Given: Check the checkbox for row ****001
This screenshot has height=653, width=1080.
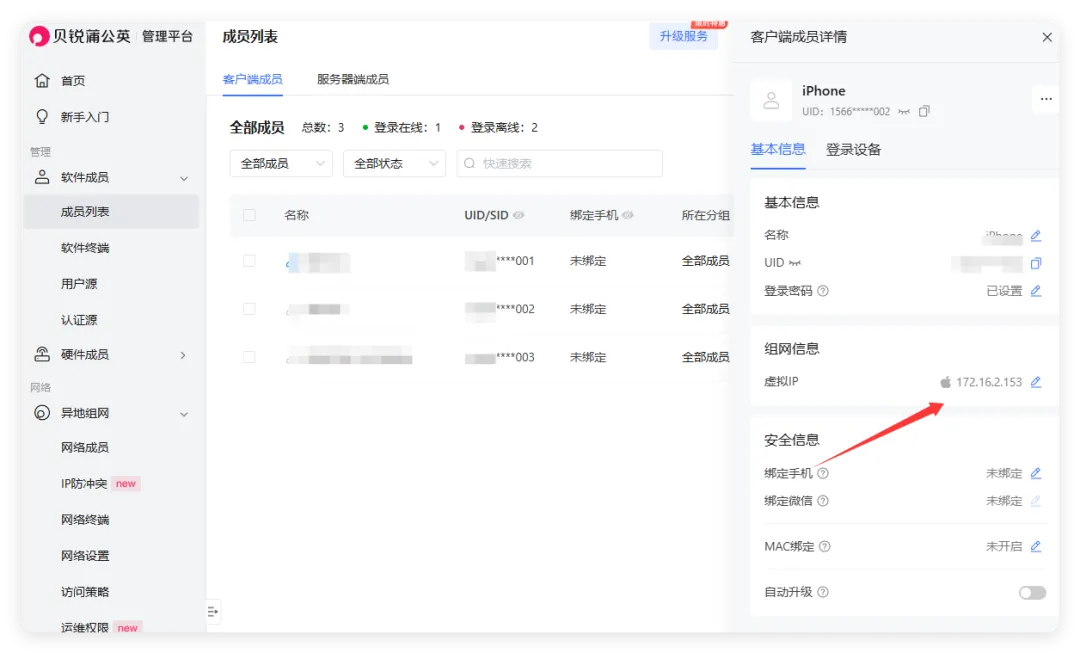Looking at the screenshot, I should click(x=249, y=260).
